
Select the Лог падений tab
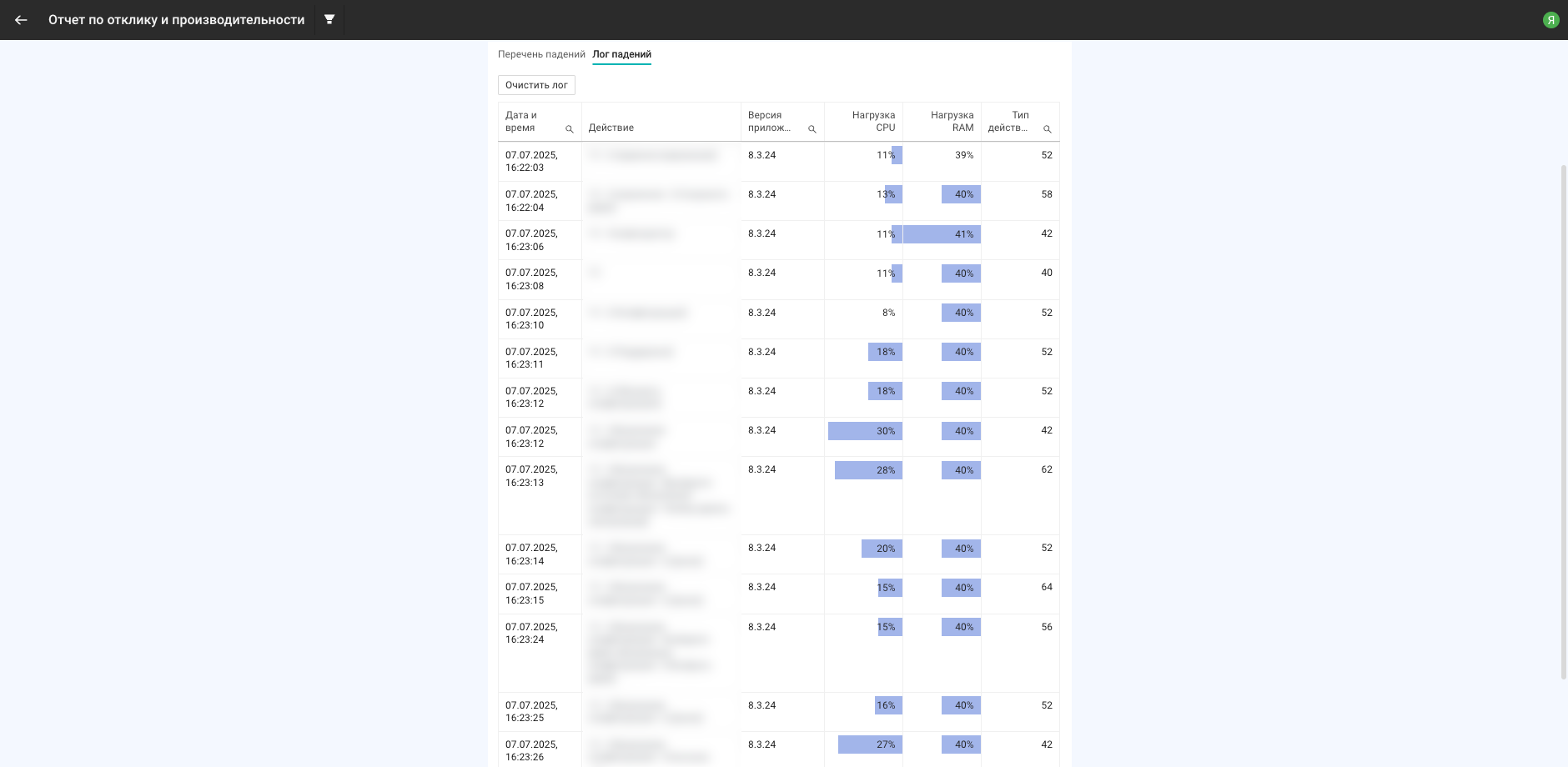click(x=621, y=54)
